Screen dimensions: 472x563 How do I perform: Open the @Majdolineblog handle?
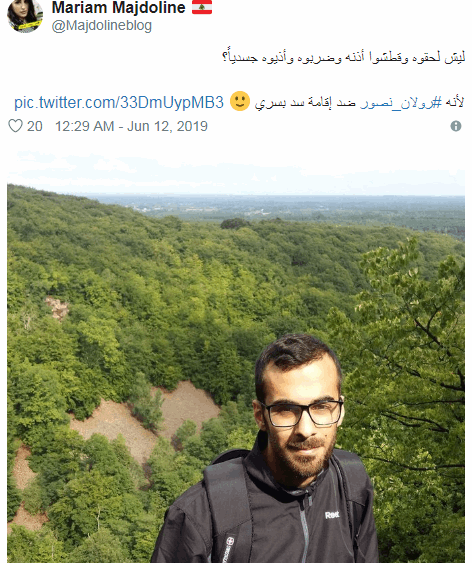[102, 26]
